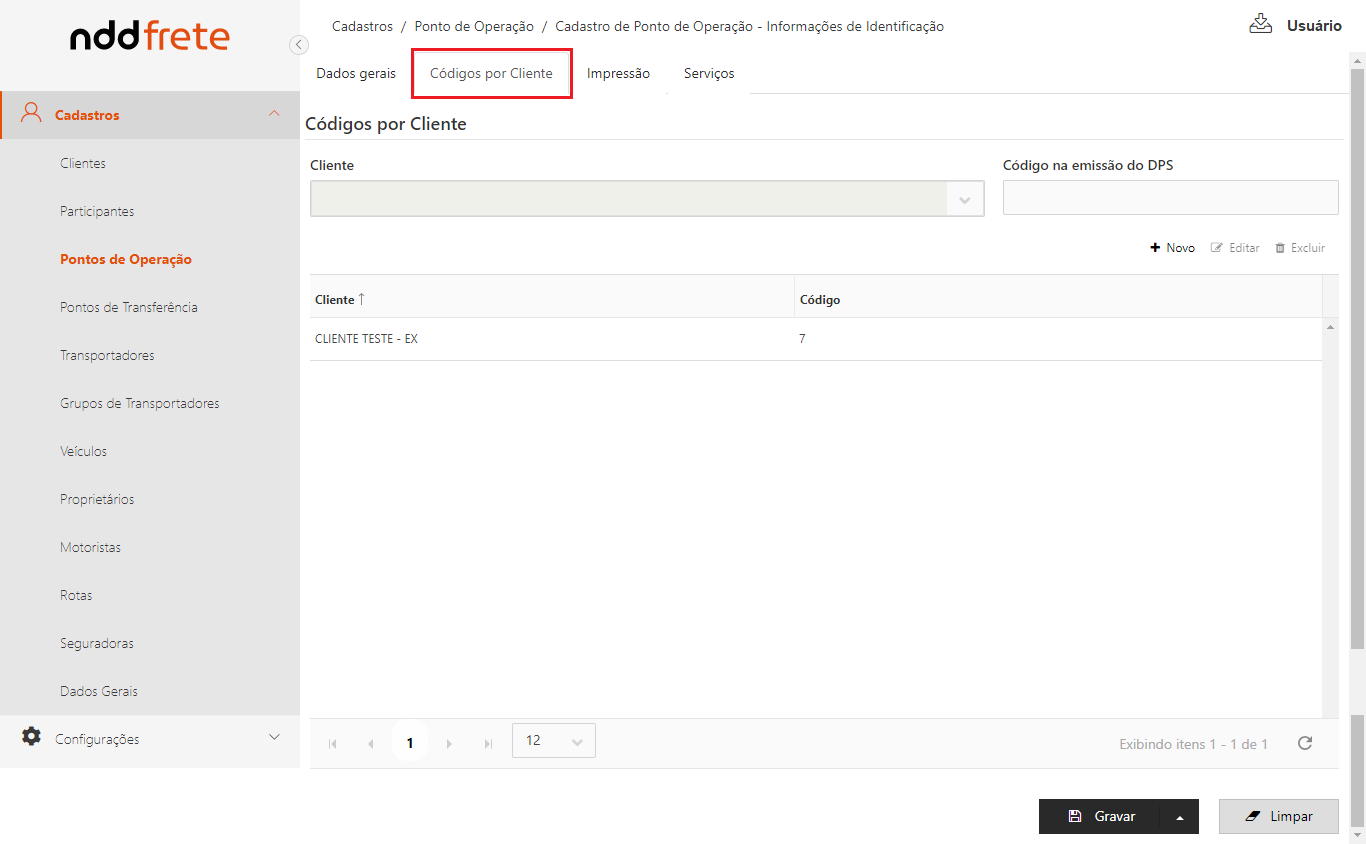Click the download inbox icon near Usuário
Screen dimensions: 1366x844
tap(1260, 24)
